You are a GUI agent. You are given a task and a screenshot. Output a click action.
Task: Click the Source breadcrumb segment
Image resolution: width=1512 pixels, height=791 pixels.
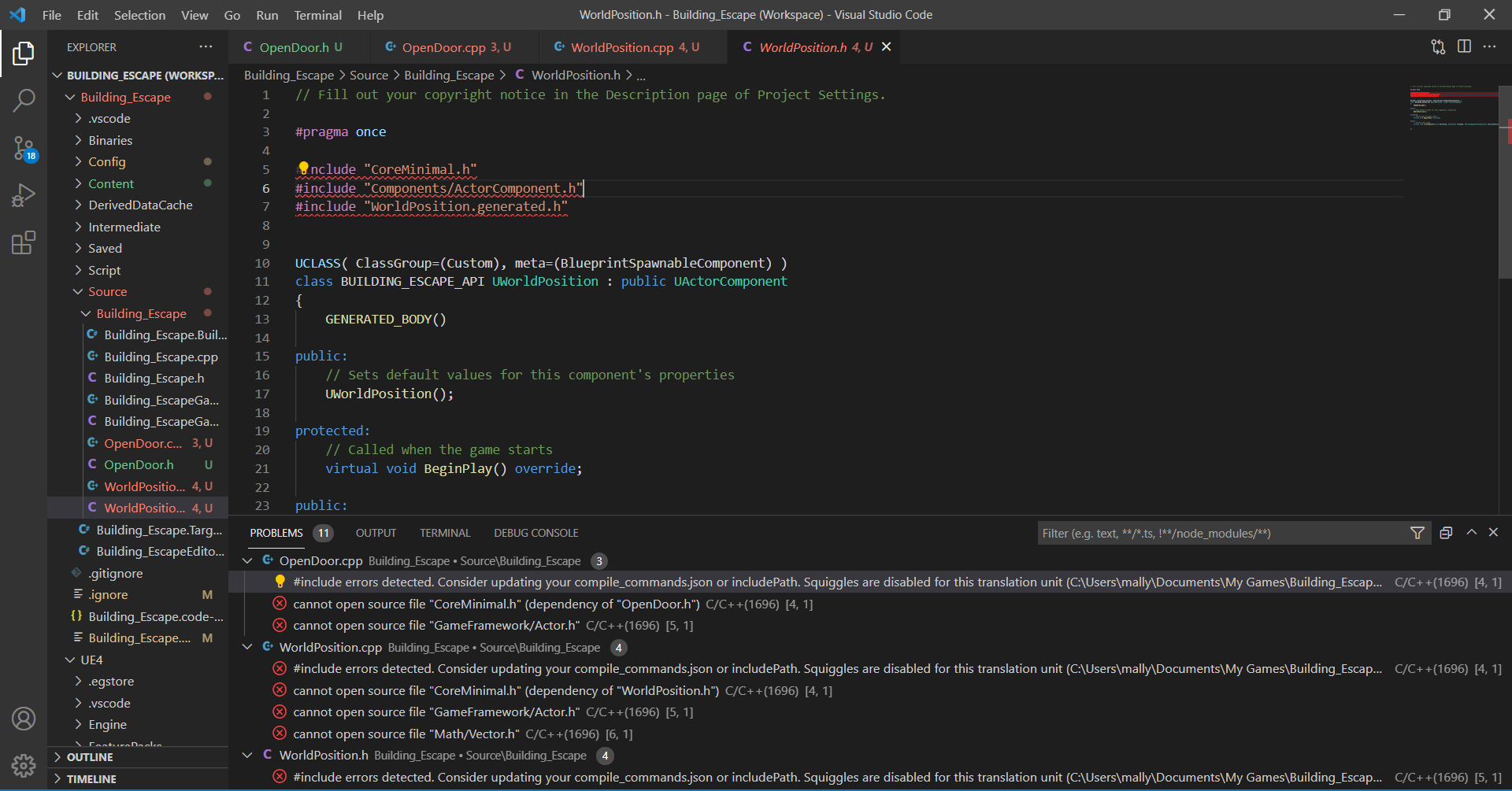point(369,75)
